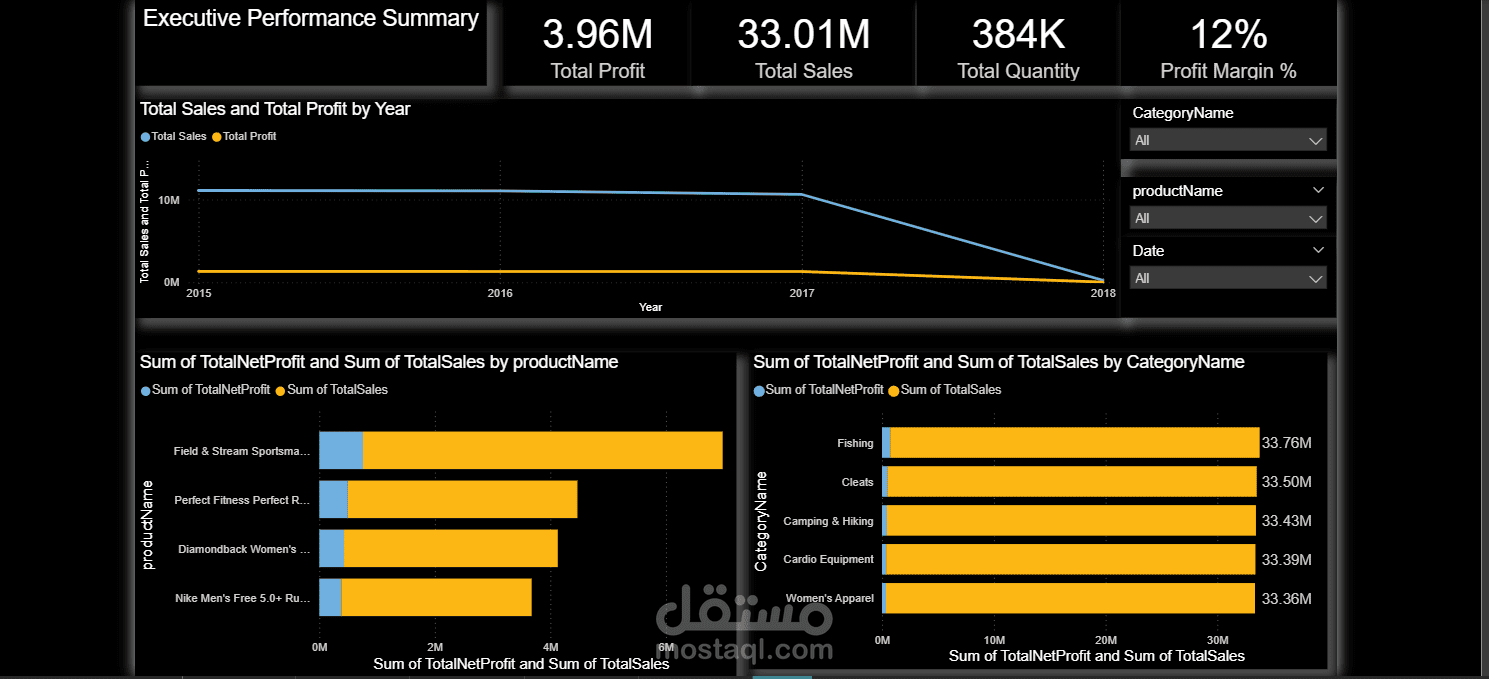Screen dimensions: 1489x679
Task: Click the 12% Profit Margin card
Action: 1228,42
